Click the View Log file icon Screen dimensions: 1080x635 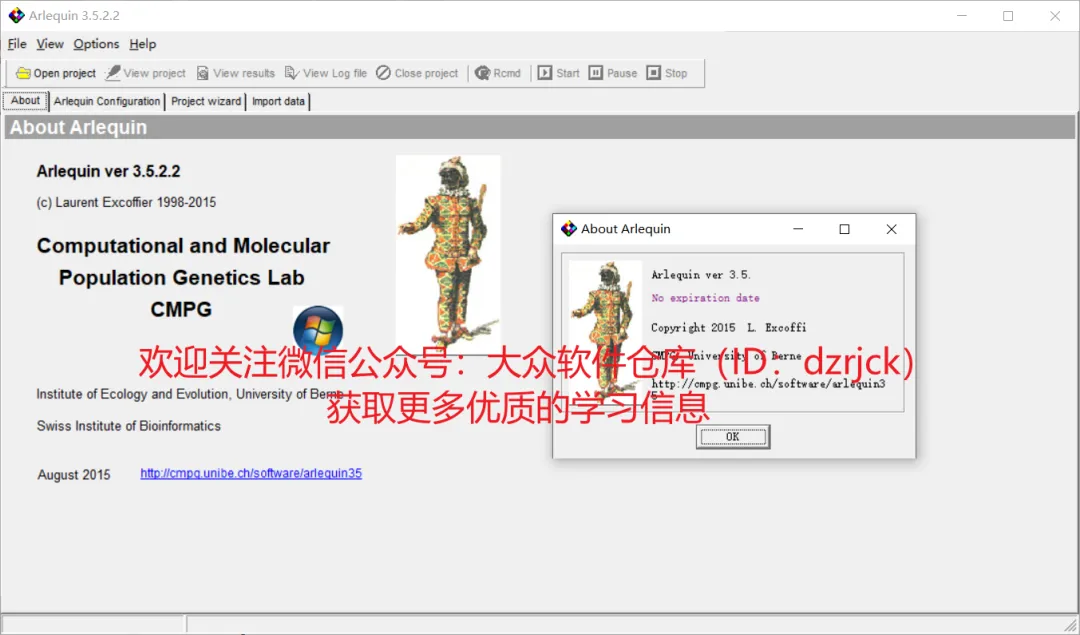(291, 73)
